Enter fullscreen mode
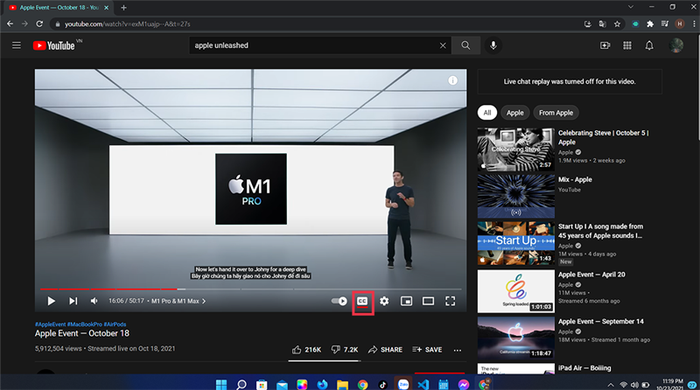Image resolution: width=700 pixels, height=390 pixels. 450,301
